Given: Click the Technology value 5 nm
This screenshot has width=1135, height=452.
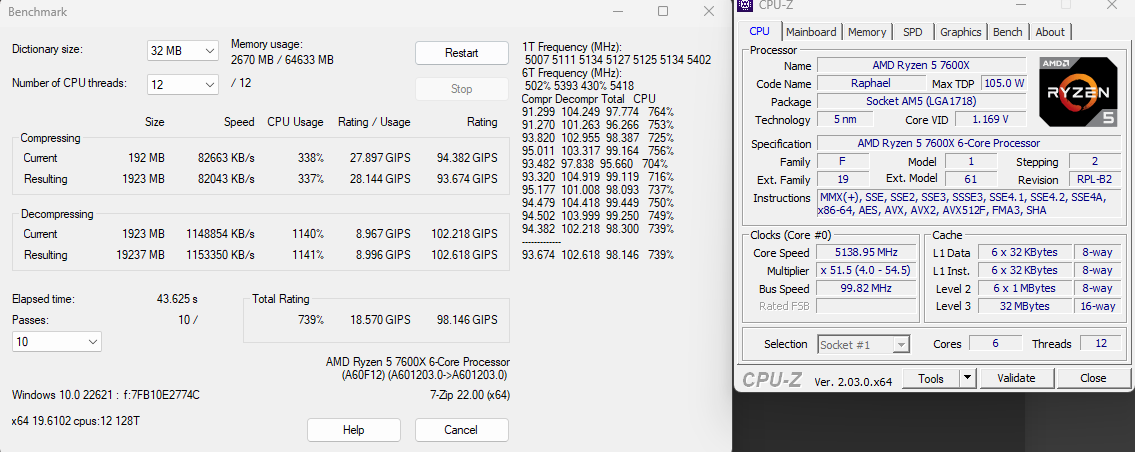Looking at the screenshot, I should point(844,120).
